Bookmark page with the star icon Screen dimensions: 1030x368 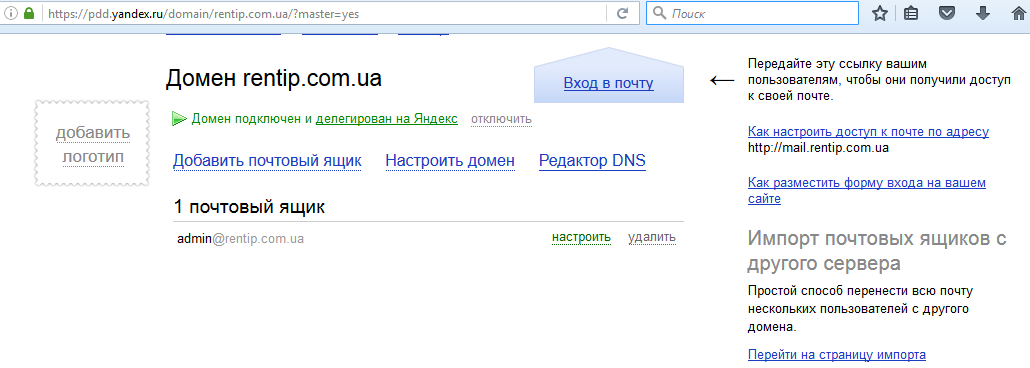pos(880,14)
